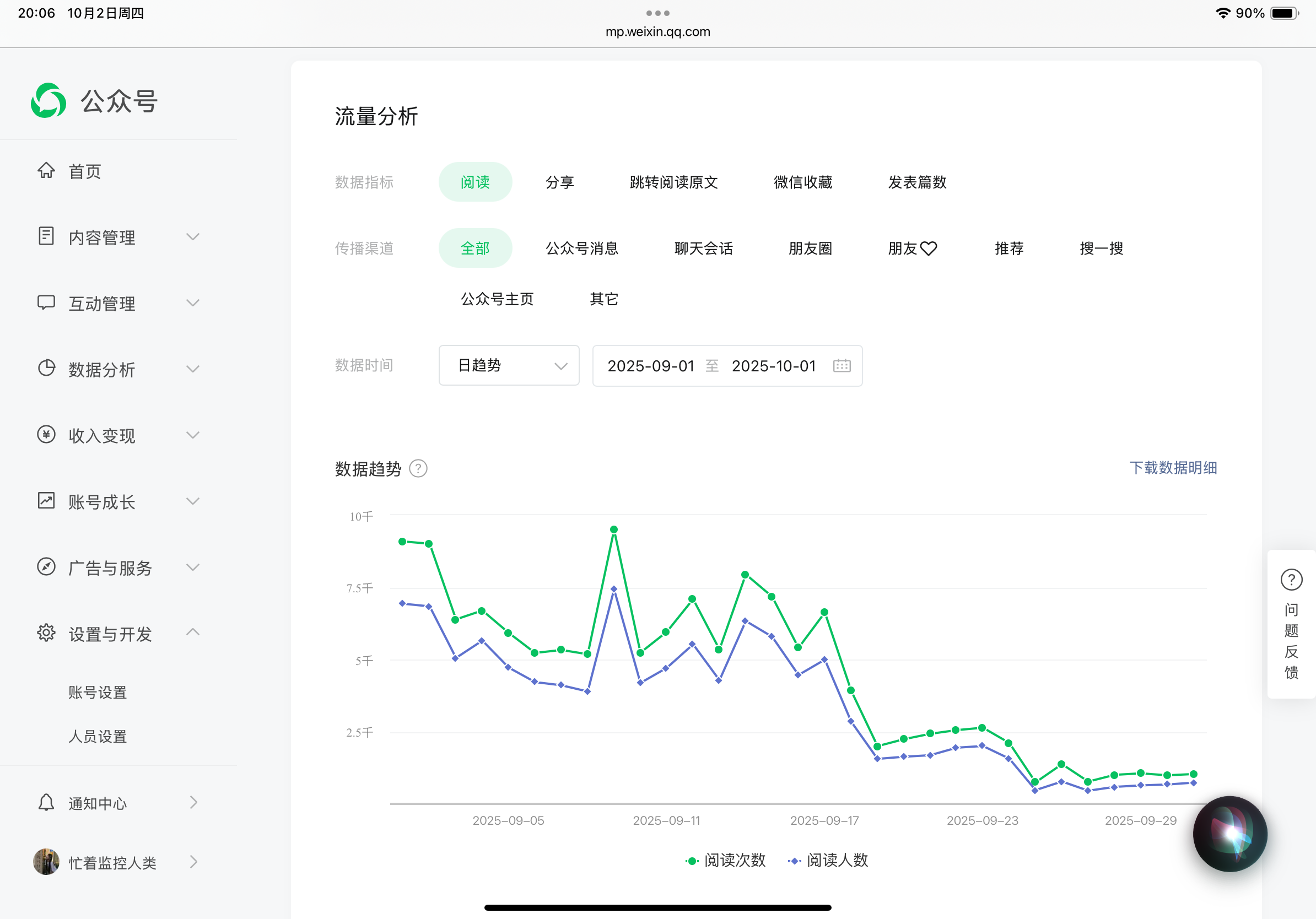
Task: Open the 日趋势 dropdown
Action: click(509, 365)
